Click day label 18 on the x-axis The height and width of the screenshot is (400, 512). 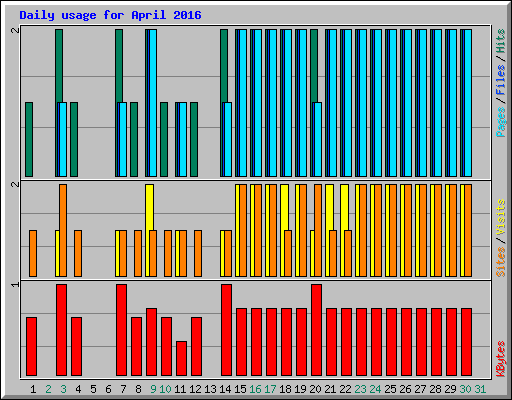[x=285, y=389]
